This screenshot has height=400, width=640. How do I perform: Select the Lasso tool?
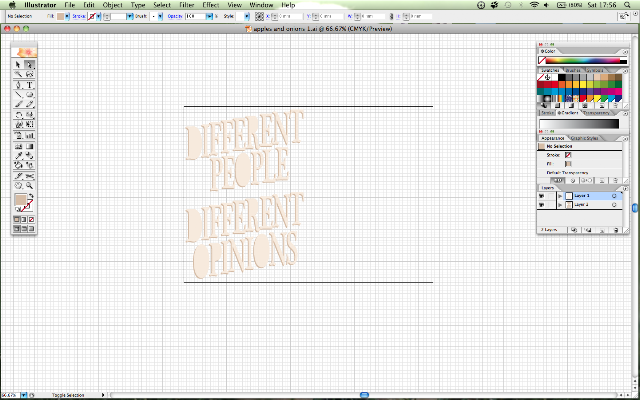tap(29, 74)
